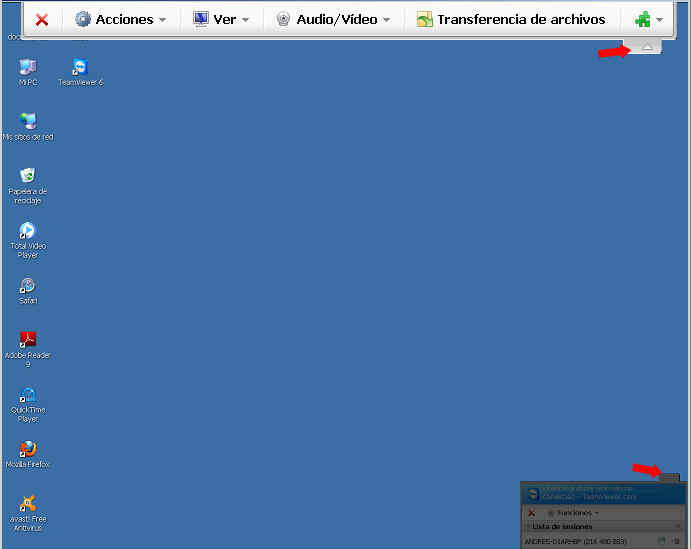The image size is (691, 549).
Task: Open Mis sitios de red icon
Action: tap(28, 122)
